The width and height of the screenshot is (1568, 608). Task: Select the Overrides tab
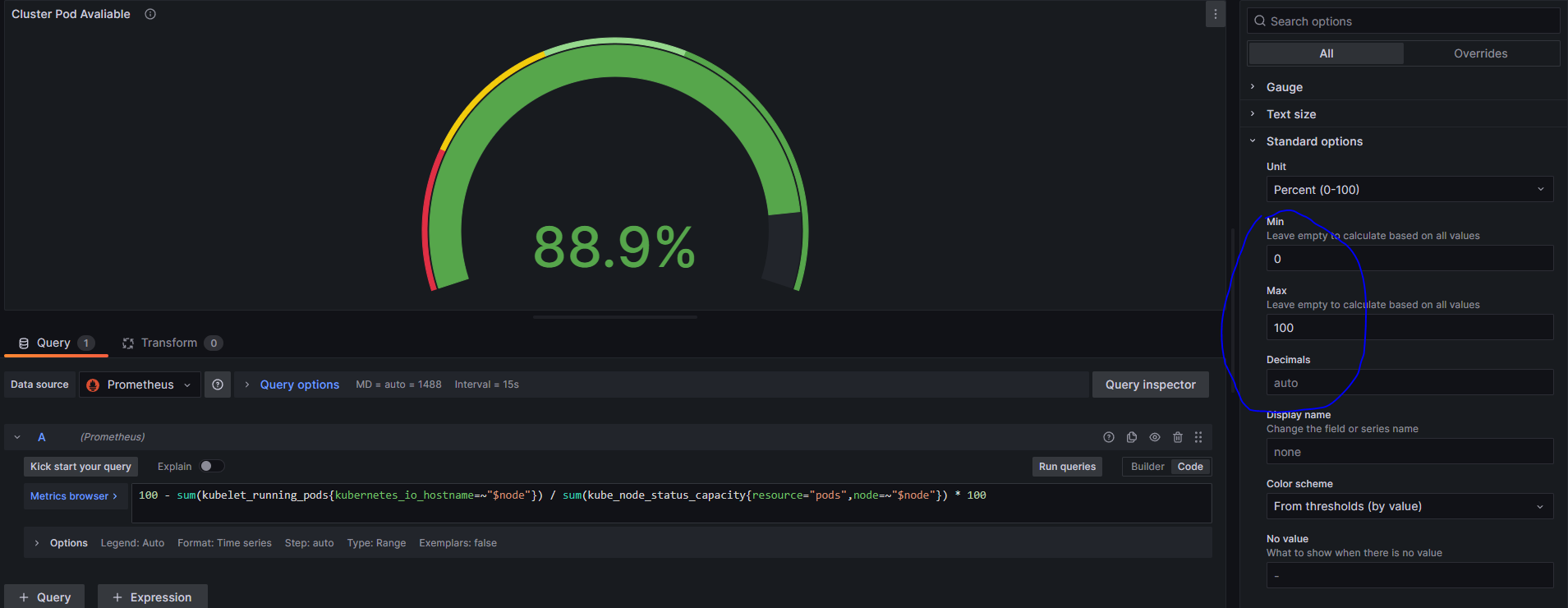pos(1480,53)
